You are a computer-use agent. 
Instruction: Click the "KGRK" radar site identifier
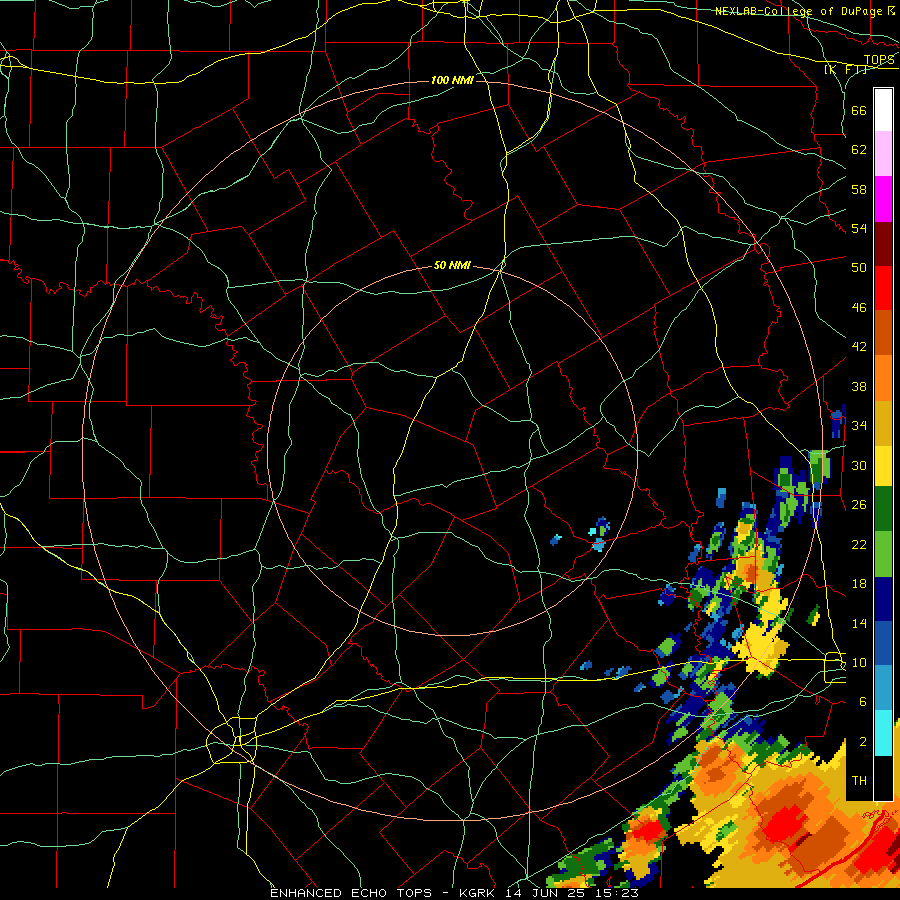[x=478, y=893]
